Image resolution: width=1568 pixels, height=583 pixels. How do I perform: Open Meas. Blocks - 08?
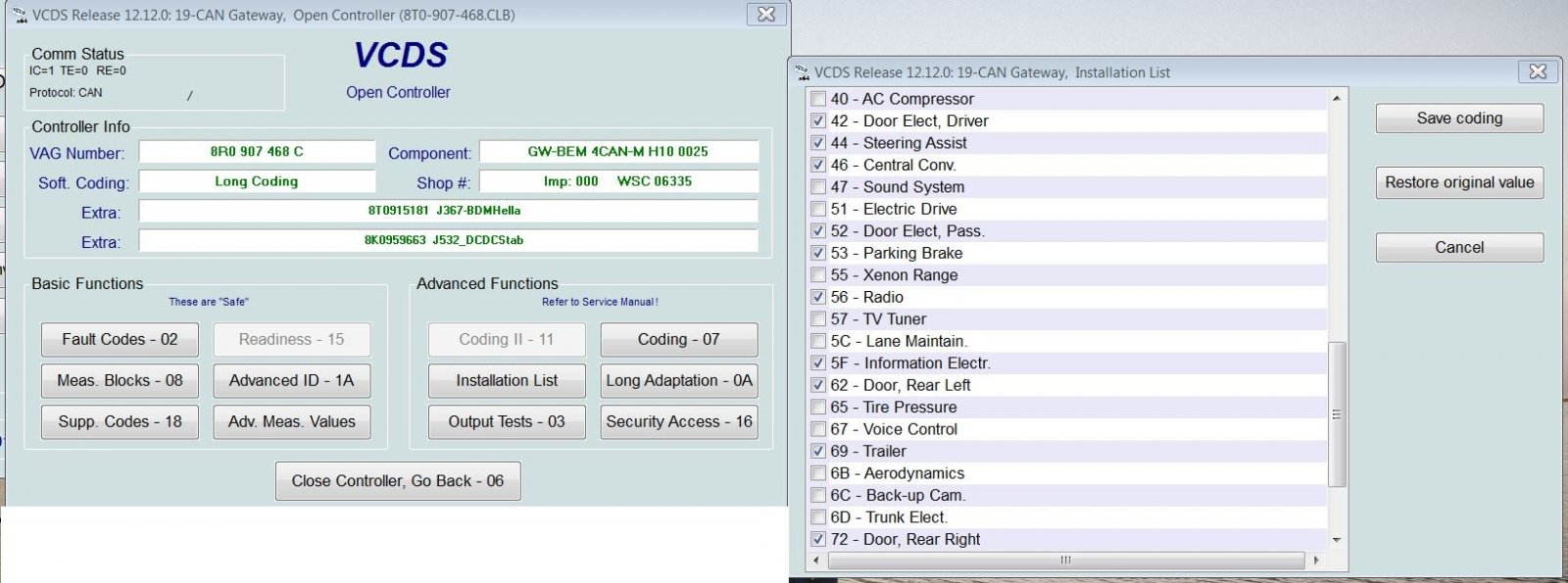click(120, 381)
